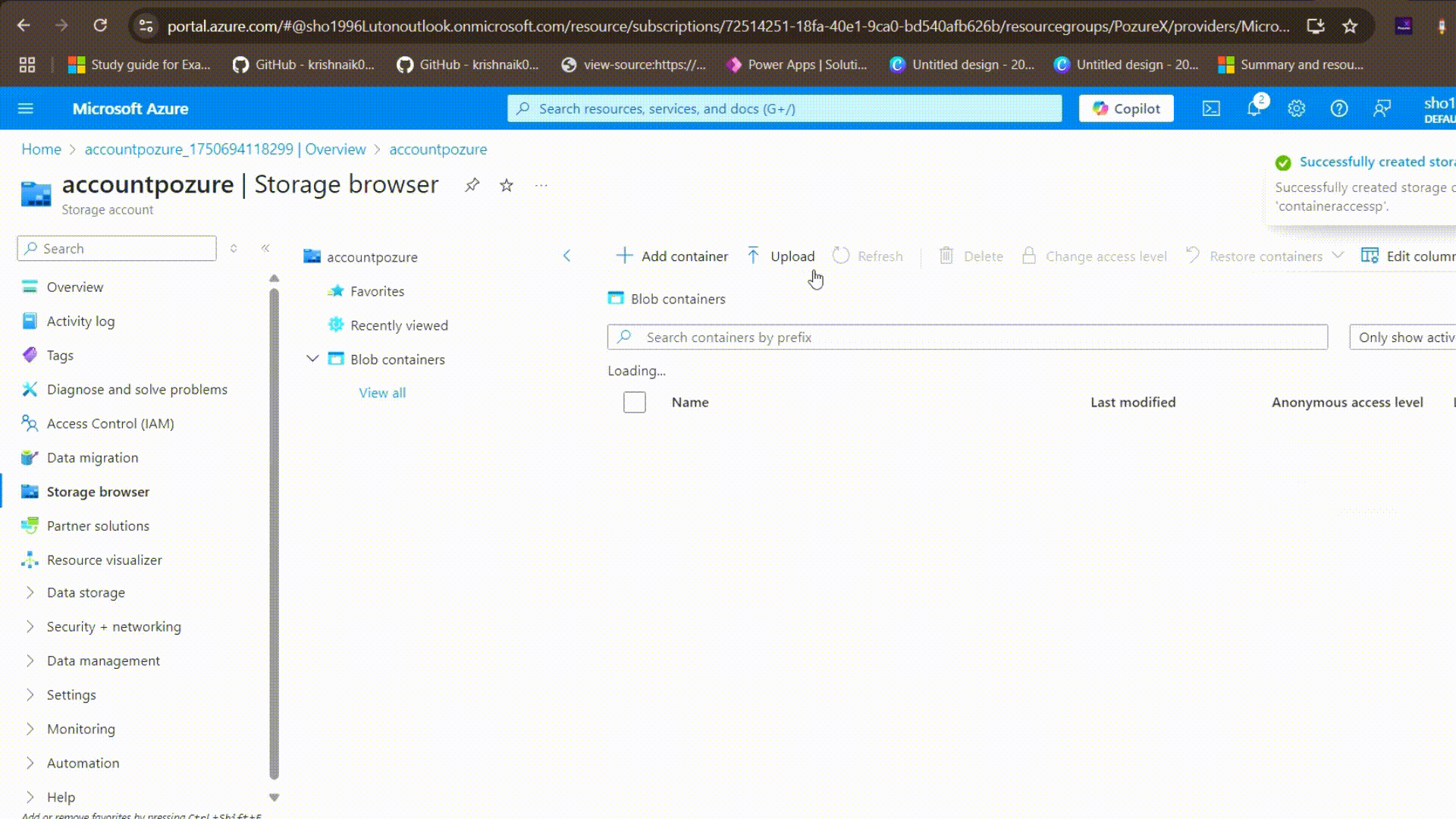Sort containers by Name column
The height and width of the screenshot is (819, 1456).
coord(690,402)
